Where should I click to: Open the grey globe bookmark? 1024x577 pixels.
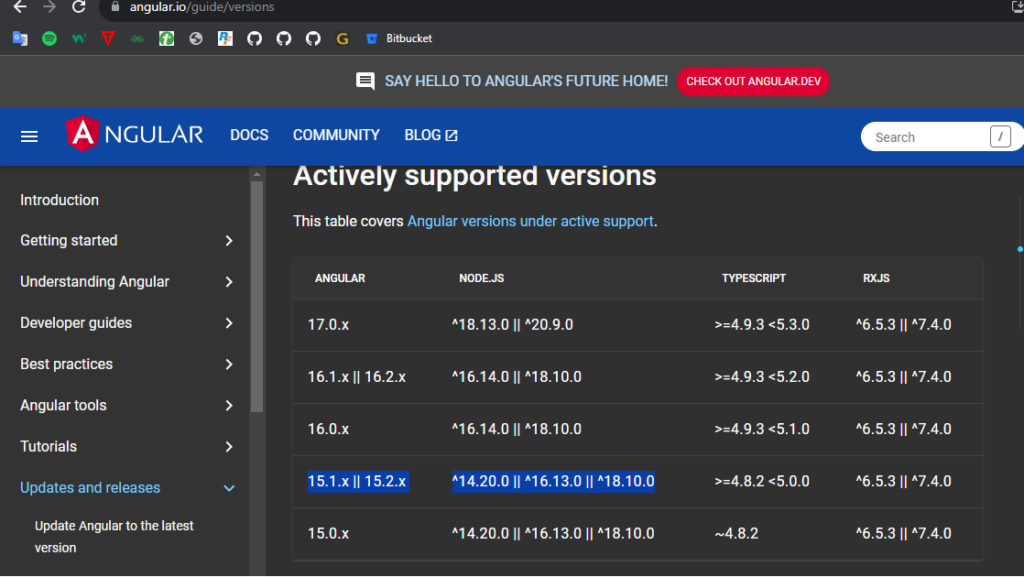point(196,39)
